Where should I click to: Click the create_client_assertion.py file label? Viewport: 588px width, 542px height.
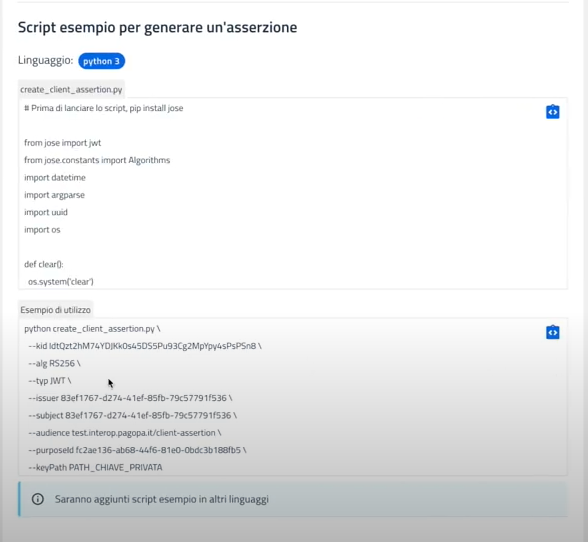[71, 89]
